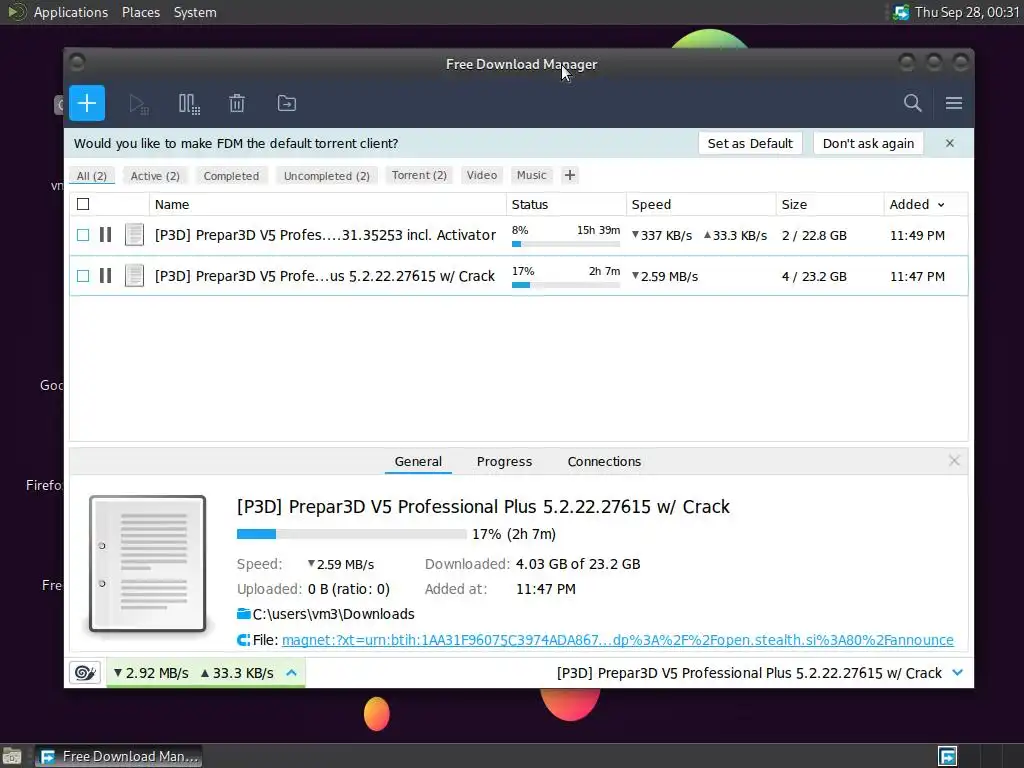
Task: Click total download speed 2.92 MB/s
Action: [x=151, y=673]
